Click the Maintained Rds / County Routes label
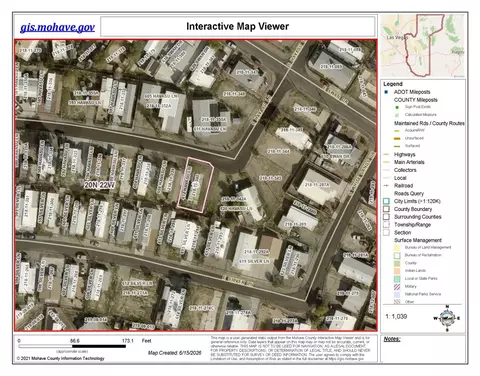 point(429,123)
